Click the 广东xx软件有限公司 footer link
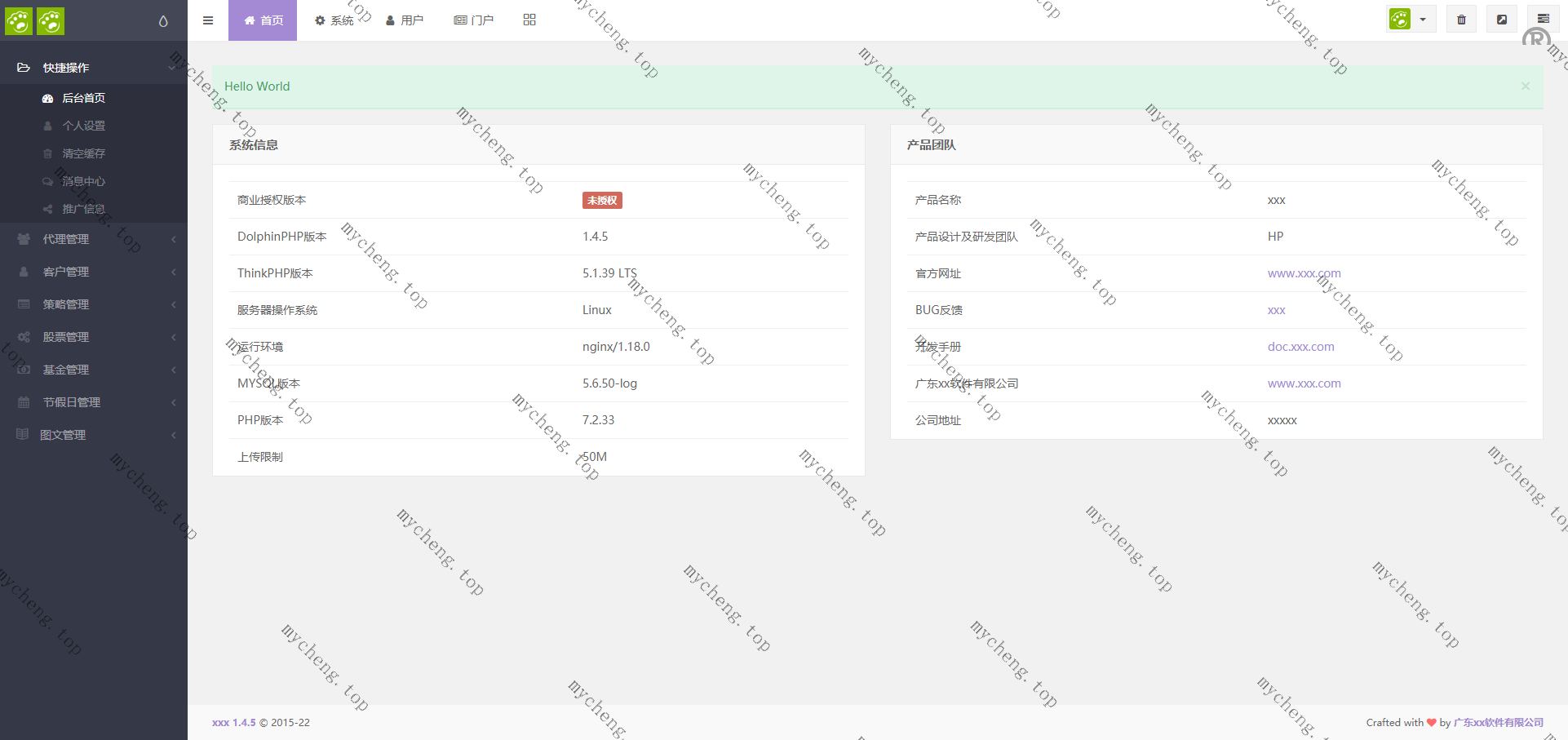Screen dimensions: 1568x740 [1498, 722]
